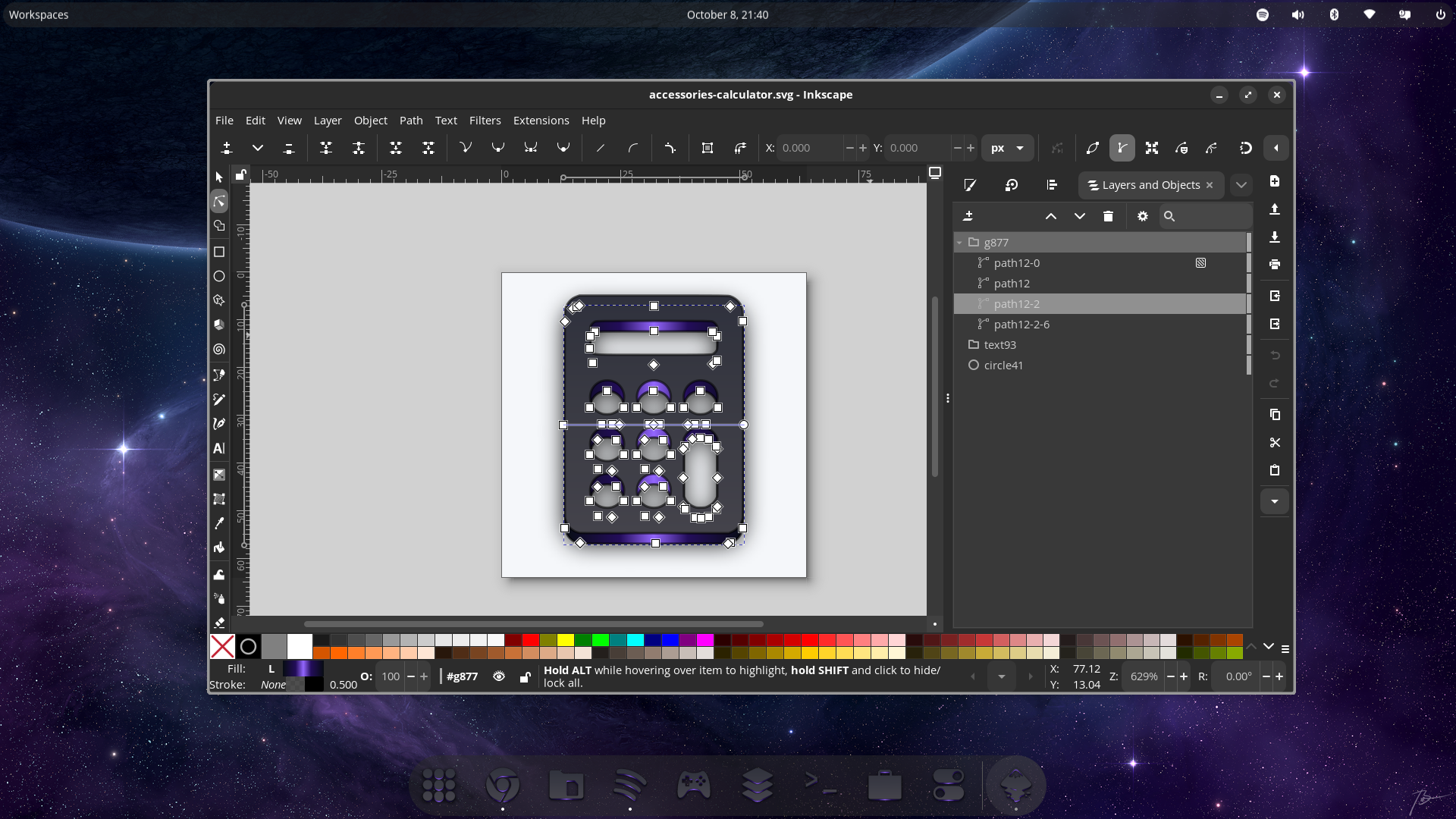The image size is (1456, 819).
Task: Expand the docked dialogs chevron menu
Action: tap(1241, 185)
